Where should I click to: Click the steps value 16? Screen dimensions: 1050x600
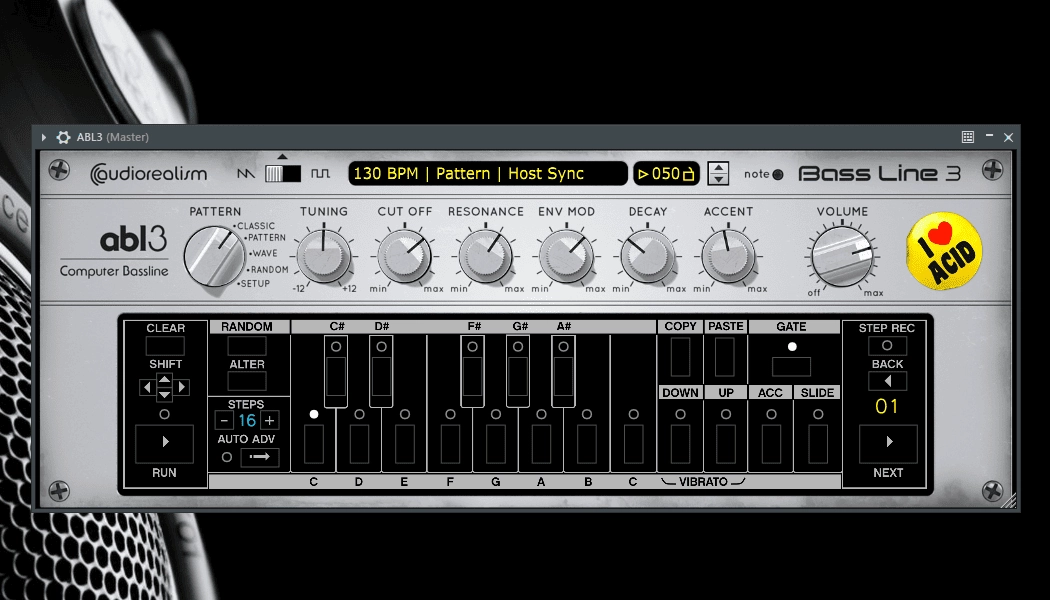247,421
